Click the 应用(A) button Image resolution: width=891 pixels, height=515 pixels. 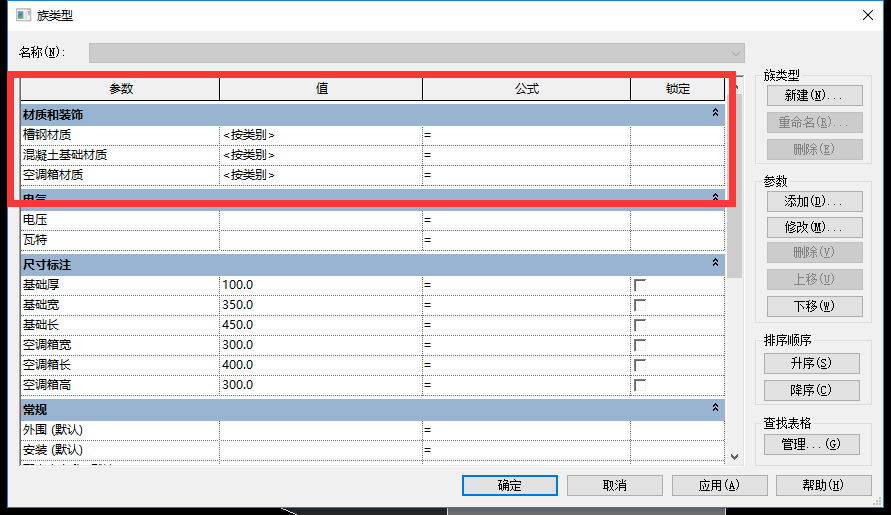(719, 485)
